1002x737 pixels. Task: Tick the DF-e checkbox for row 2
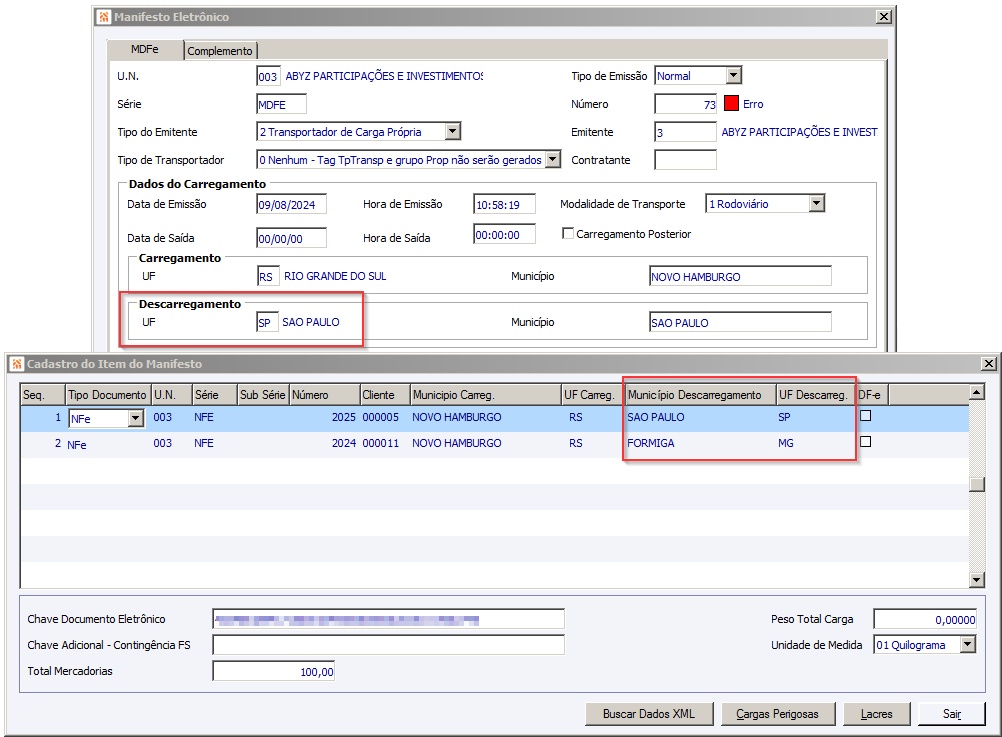(865, 442)
